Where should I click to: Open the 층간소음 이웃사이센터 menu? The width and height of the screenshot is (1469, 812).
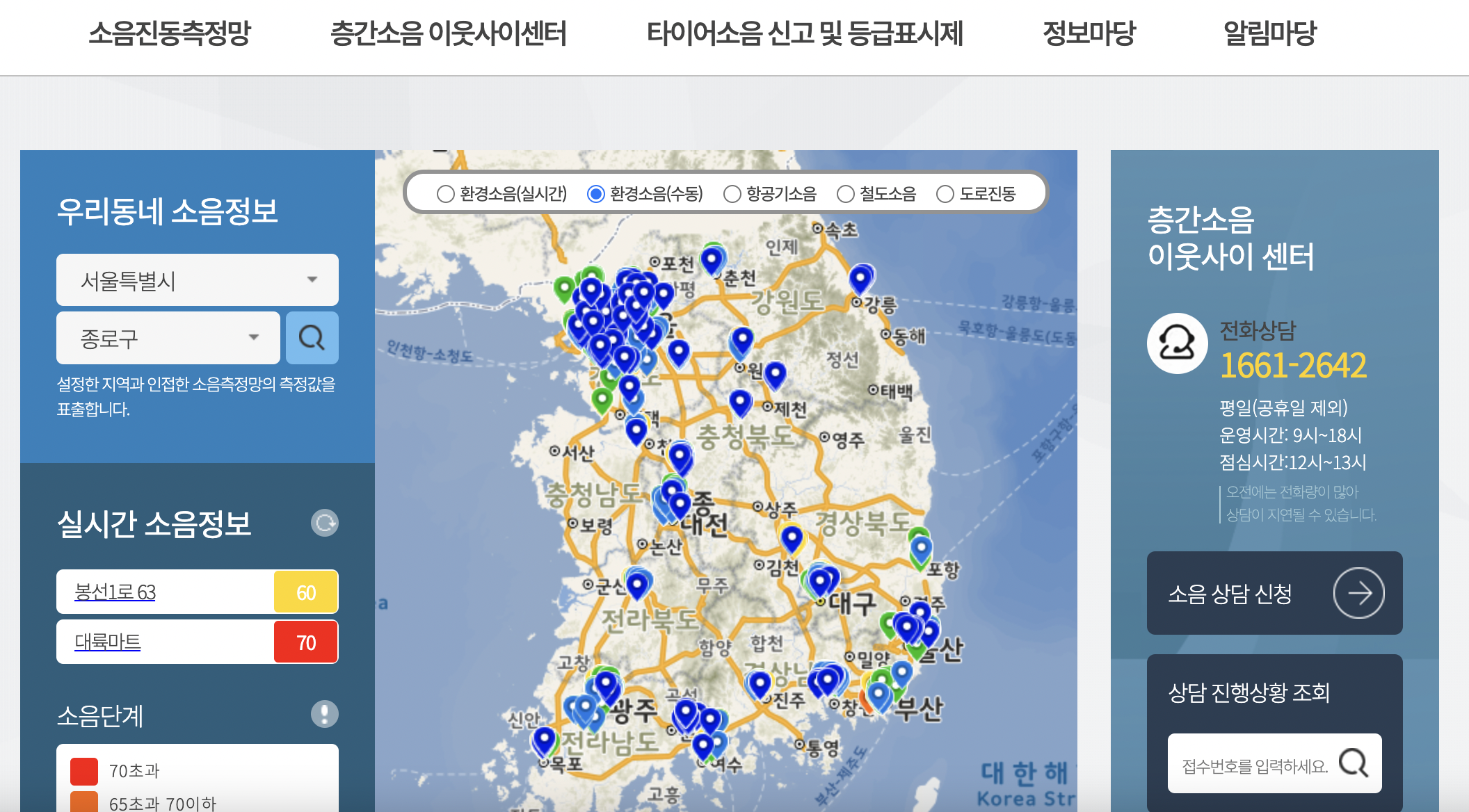[448, 33]
